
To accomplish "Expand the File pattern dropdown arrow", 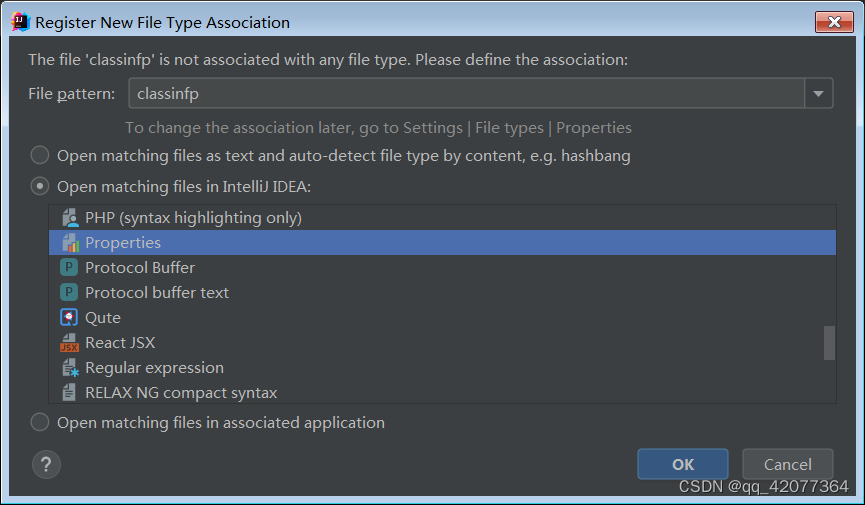I will pos(819,94).
